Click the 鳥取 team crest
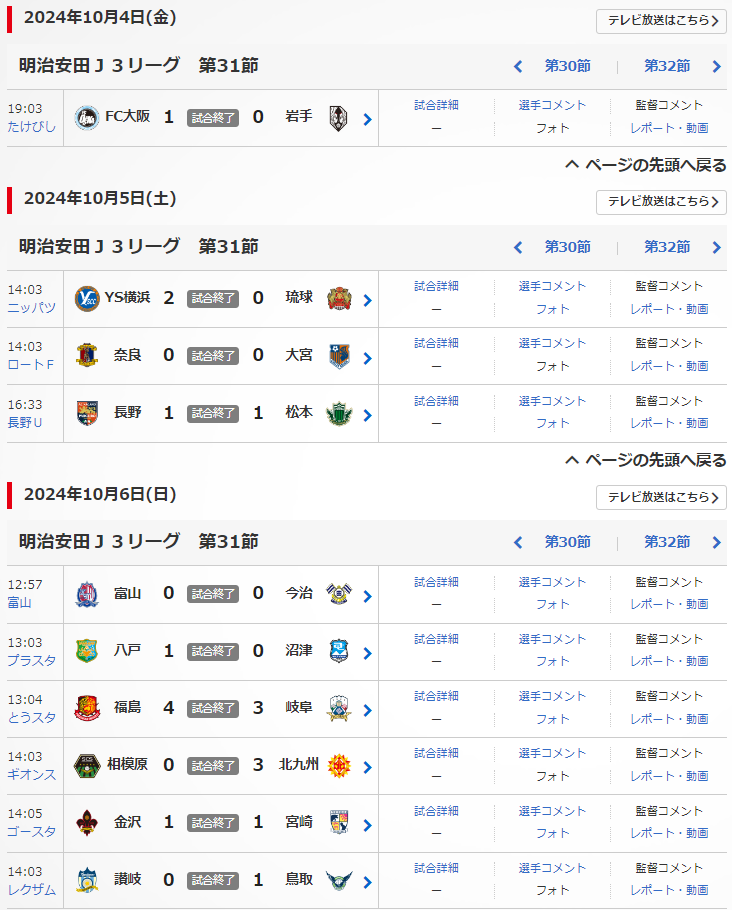Screen dimensions: 732x910 click(x=338, y=880)
